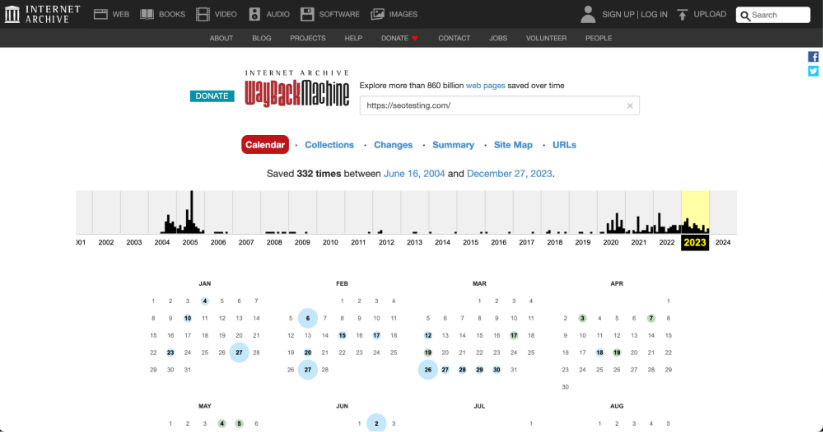This screenshot has height=432, width=823.
Task: Click the search magnifier icon
Action: 745,15
